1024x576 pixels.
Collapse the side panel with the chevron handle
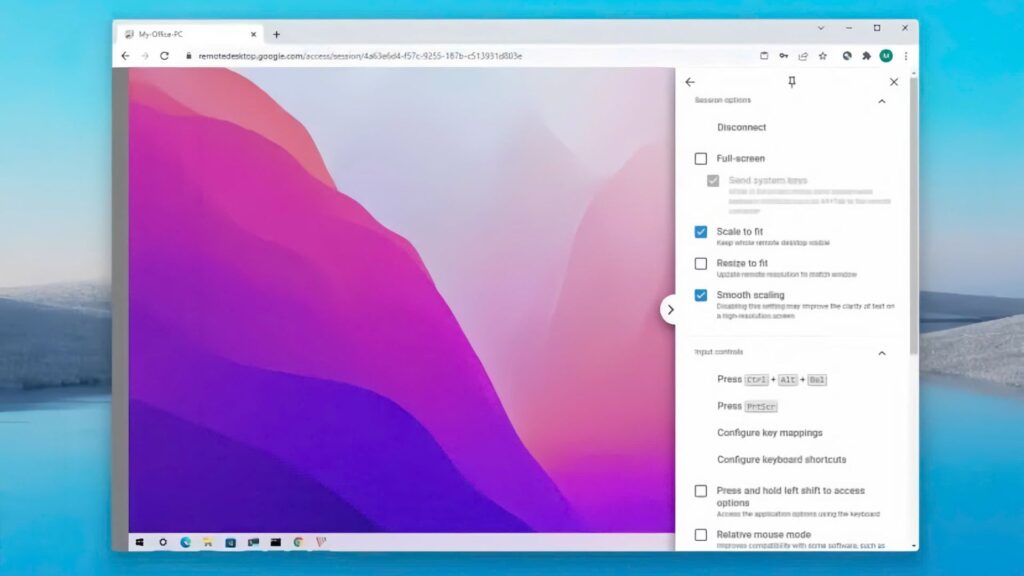[669, 310]
